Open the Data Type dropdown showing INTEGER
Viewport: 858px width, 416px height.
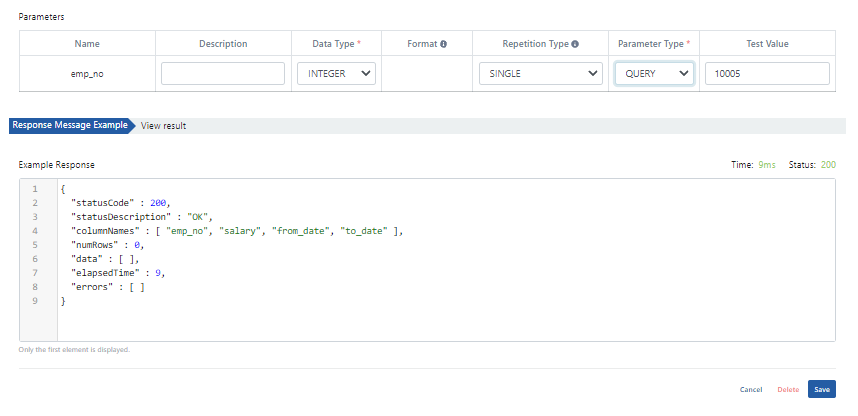click(336, 74)
